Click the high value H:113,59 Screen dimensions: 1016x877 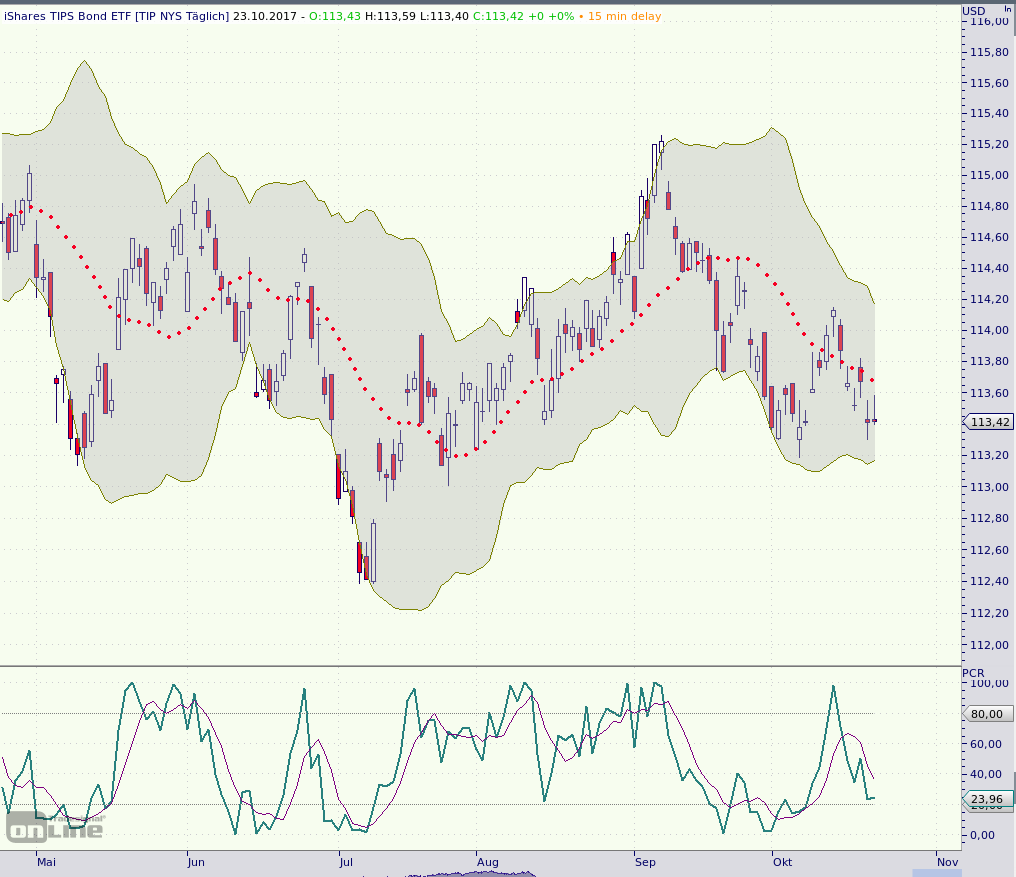point(390,16)
